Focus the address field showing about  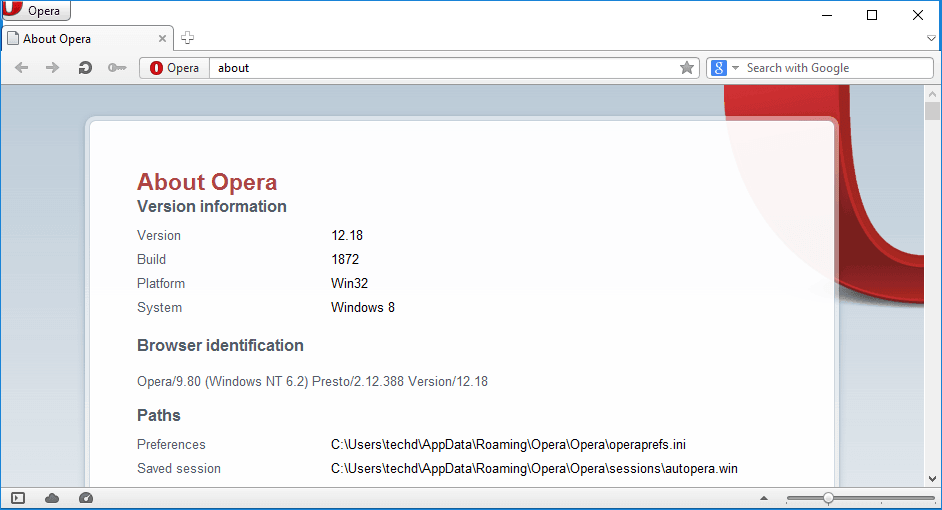coord(443,68)
